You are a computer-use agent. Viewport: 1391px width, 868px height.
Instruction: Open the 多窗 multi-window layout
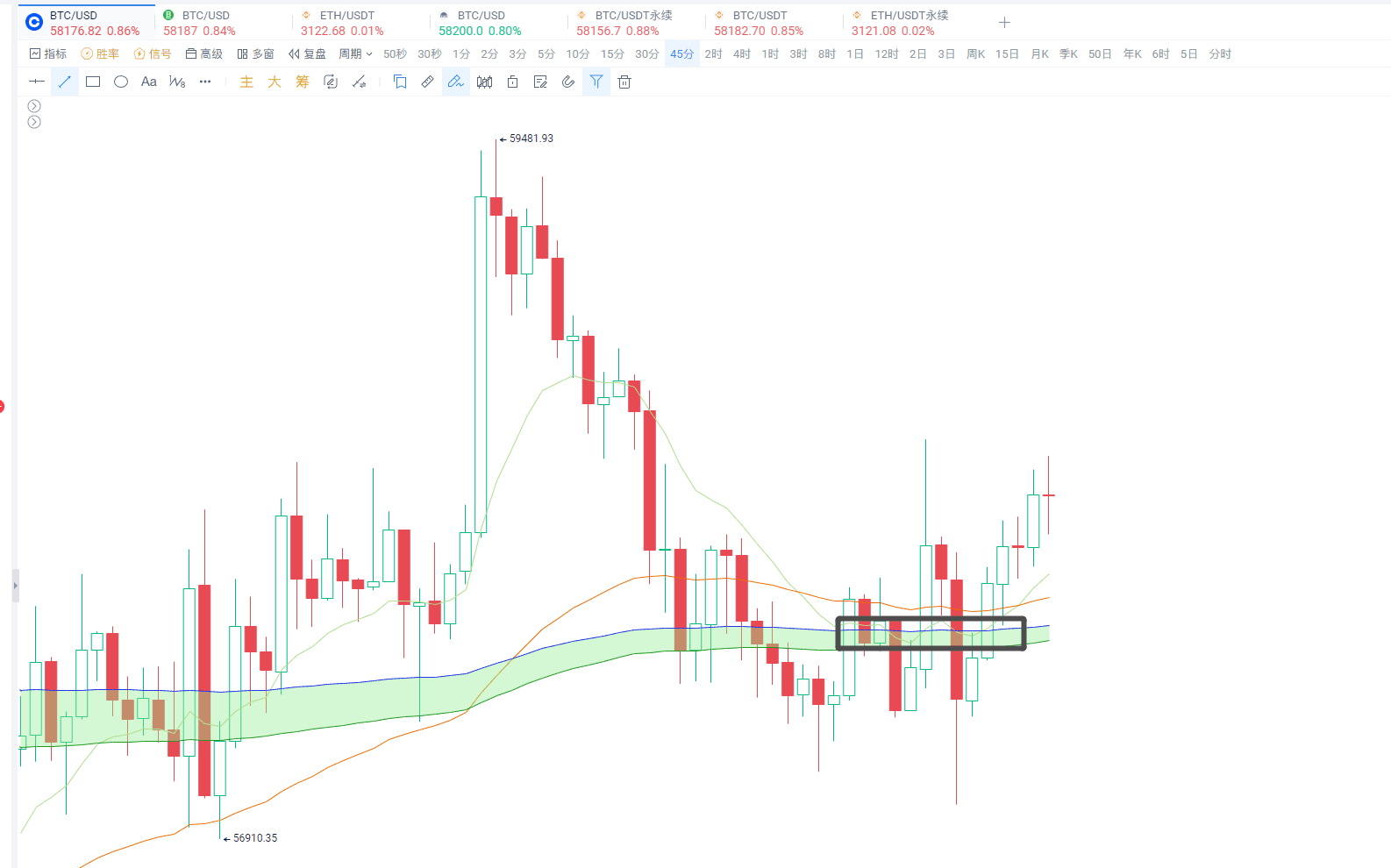255,53
